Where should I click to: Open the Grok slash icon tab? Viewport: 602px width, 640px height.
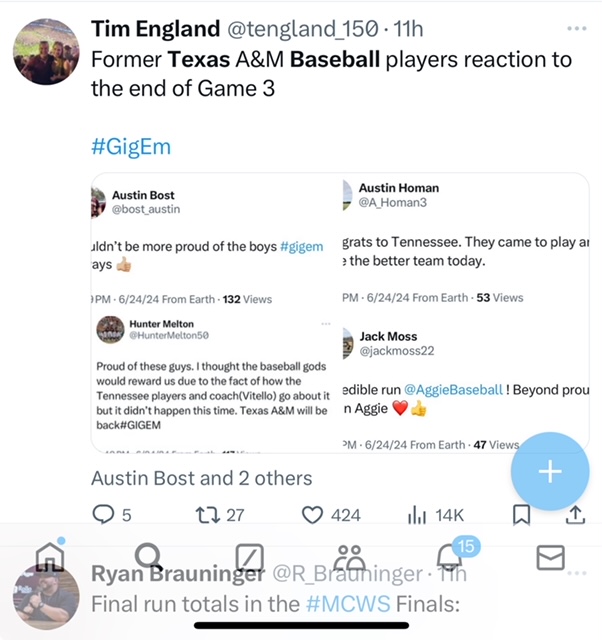point(249,557)
